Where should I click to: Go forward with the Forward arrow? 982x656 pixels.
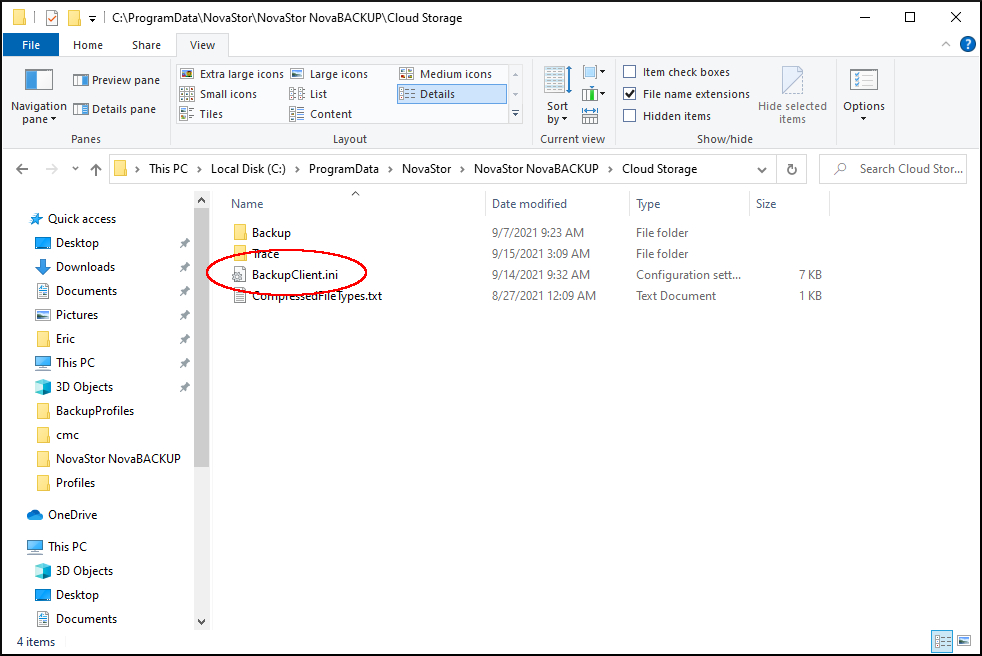click(x=51, y=169)
